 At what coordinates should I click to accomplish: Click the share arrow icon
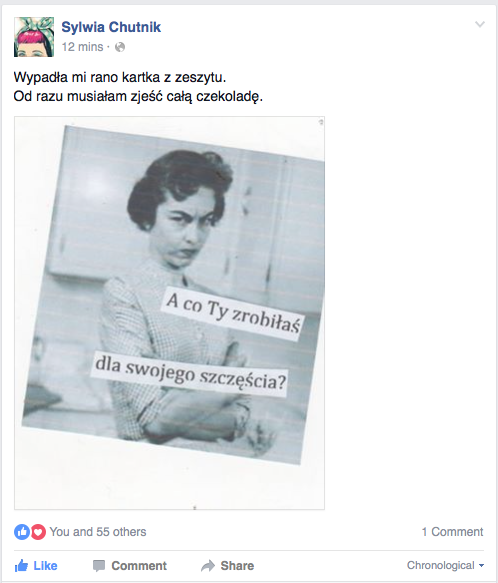(x=208, y=566)
